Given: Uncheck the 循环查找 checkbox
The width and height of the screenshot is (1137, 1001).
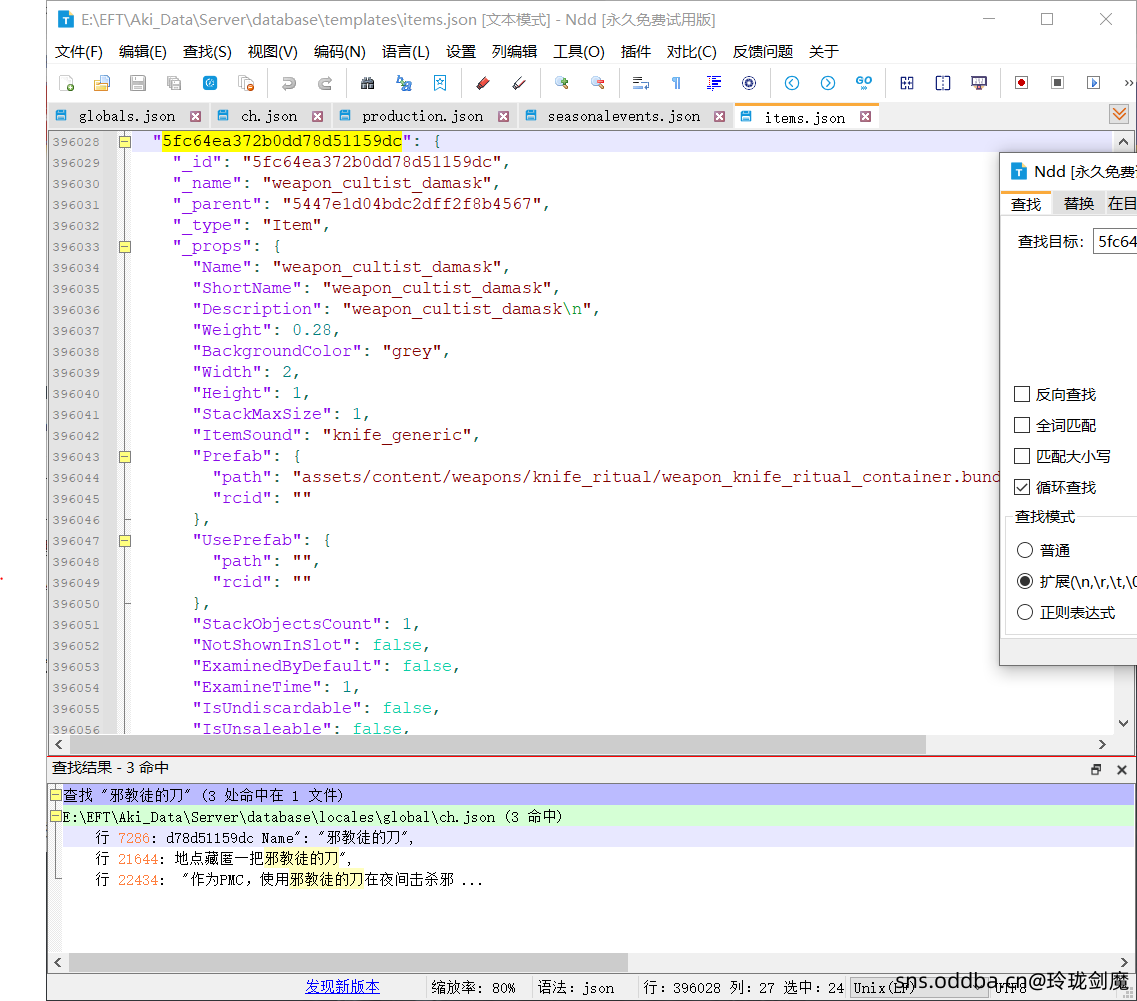Looking at the screenshot, I should coord(1022,487).
